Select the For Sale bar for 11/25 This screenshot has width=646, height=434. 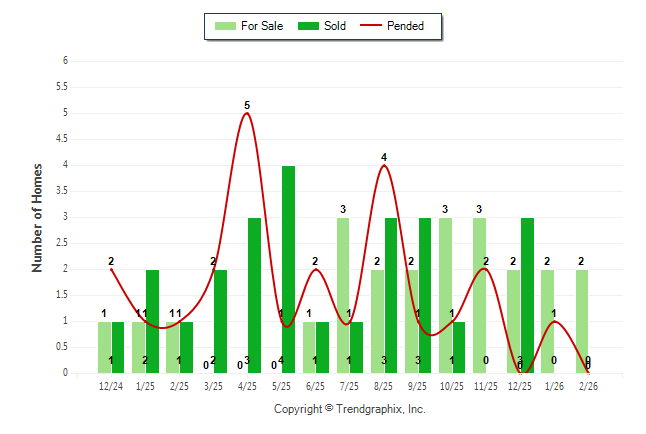480,295
